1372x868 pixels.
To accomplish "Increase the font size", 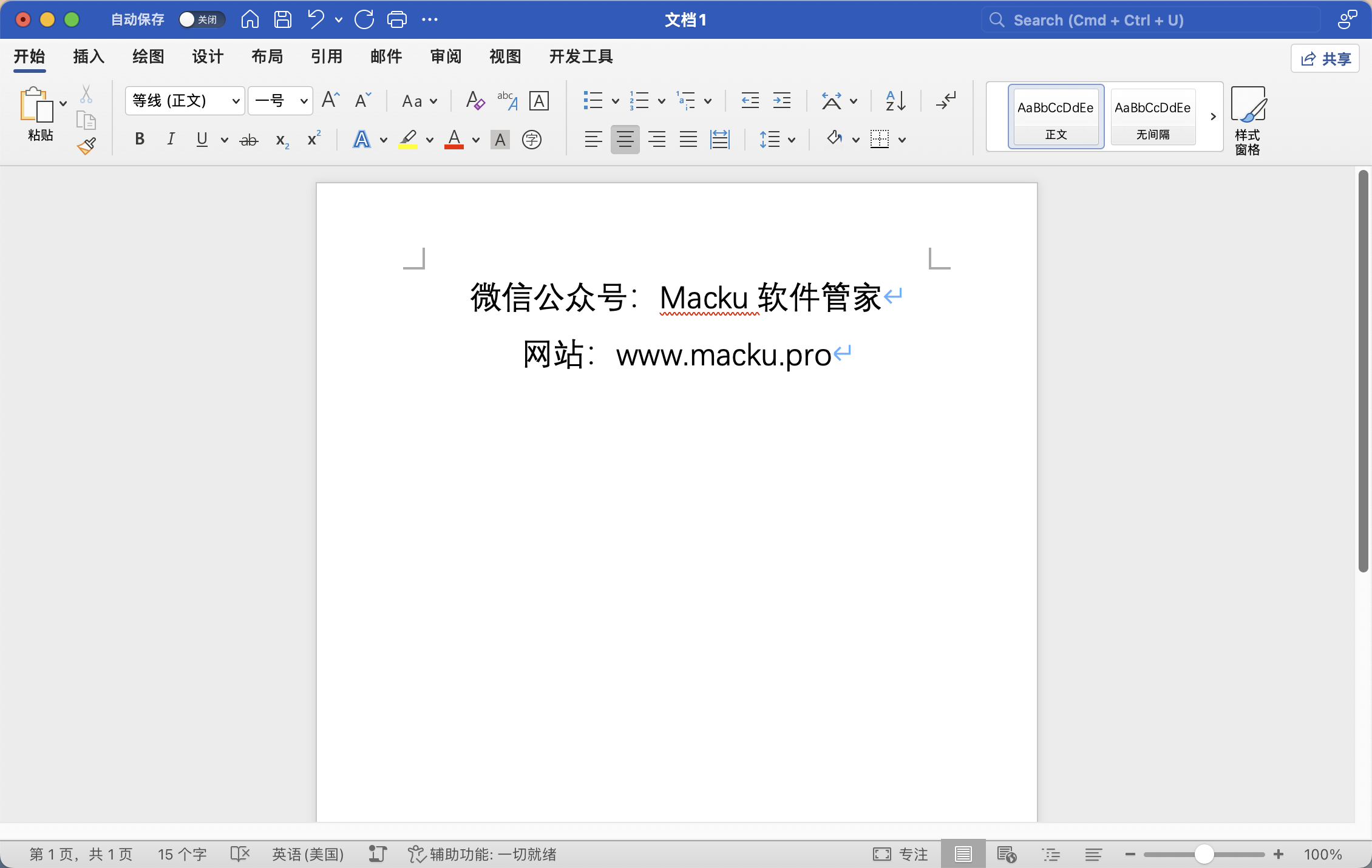I will (x=330, y=100).
